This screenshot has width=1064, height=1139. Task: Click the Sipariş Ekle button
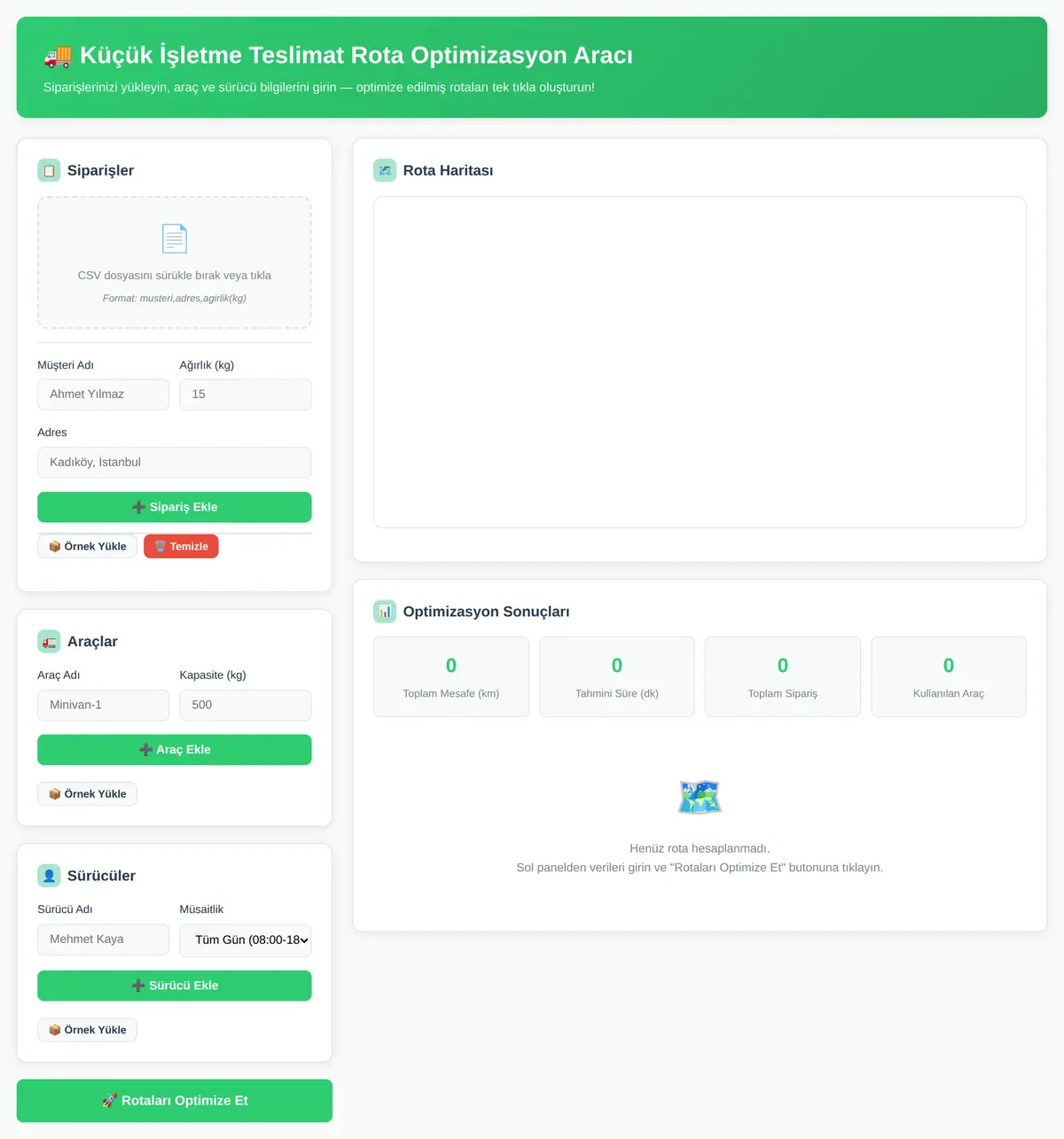(175, 507)
